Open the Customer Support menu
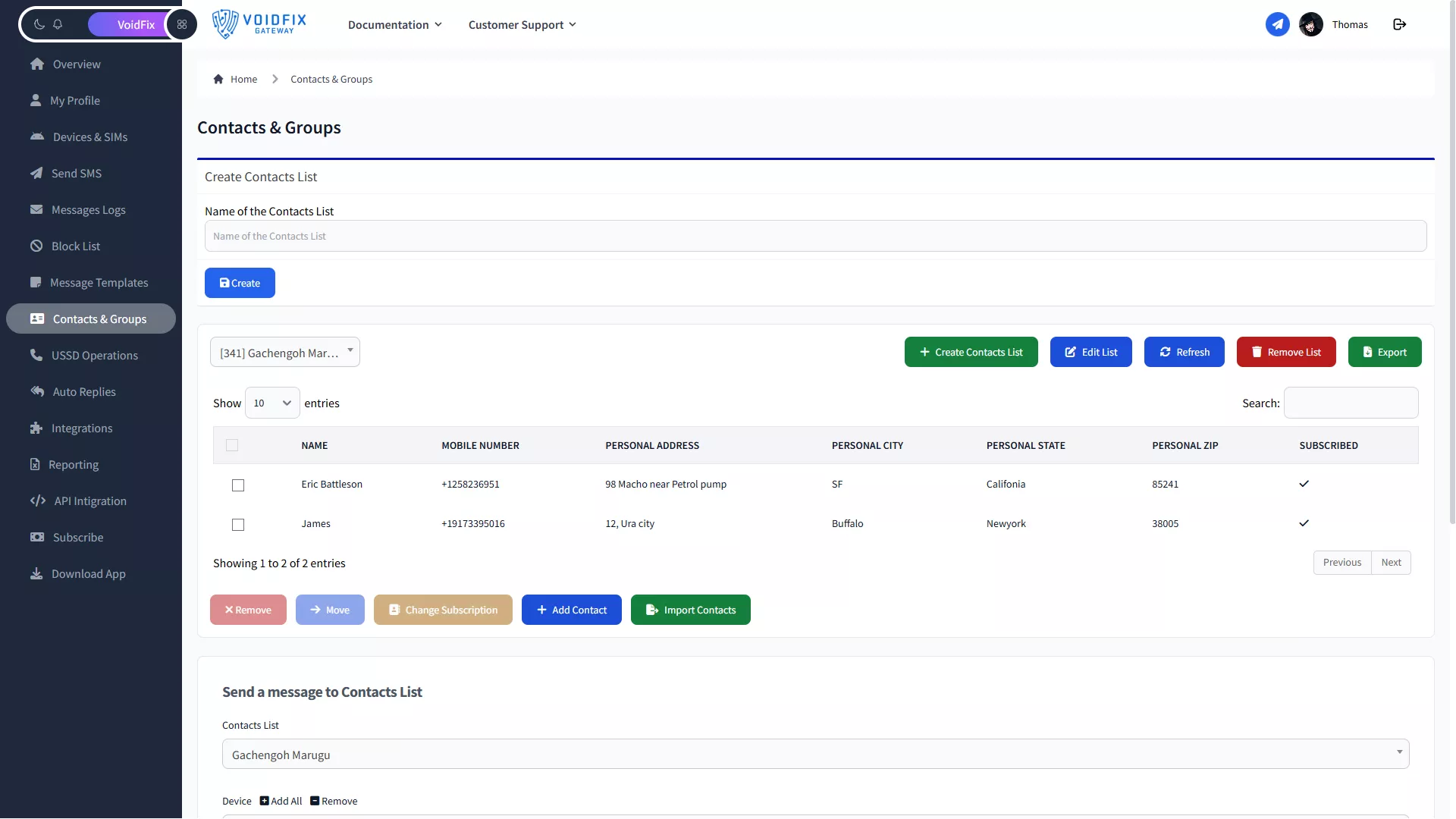The image size is (1456, 819). [x=522, y=24]
